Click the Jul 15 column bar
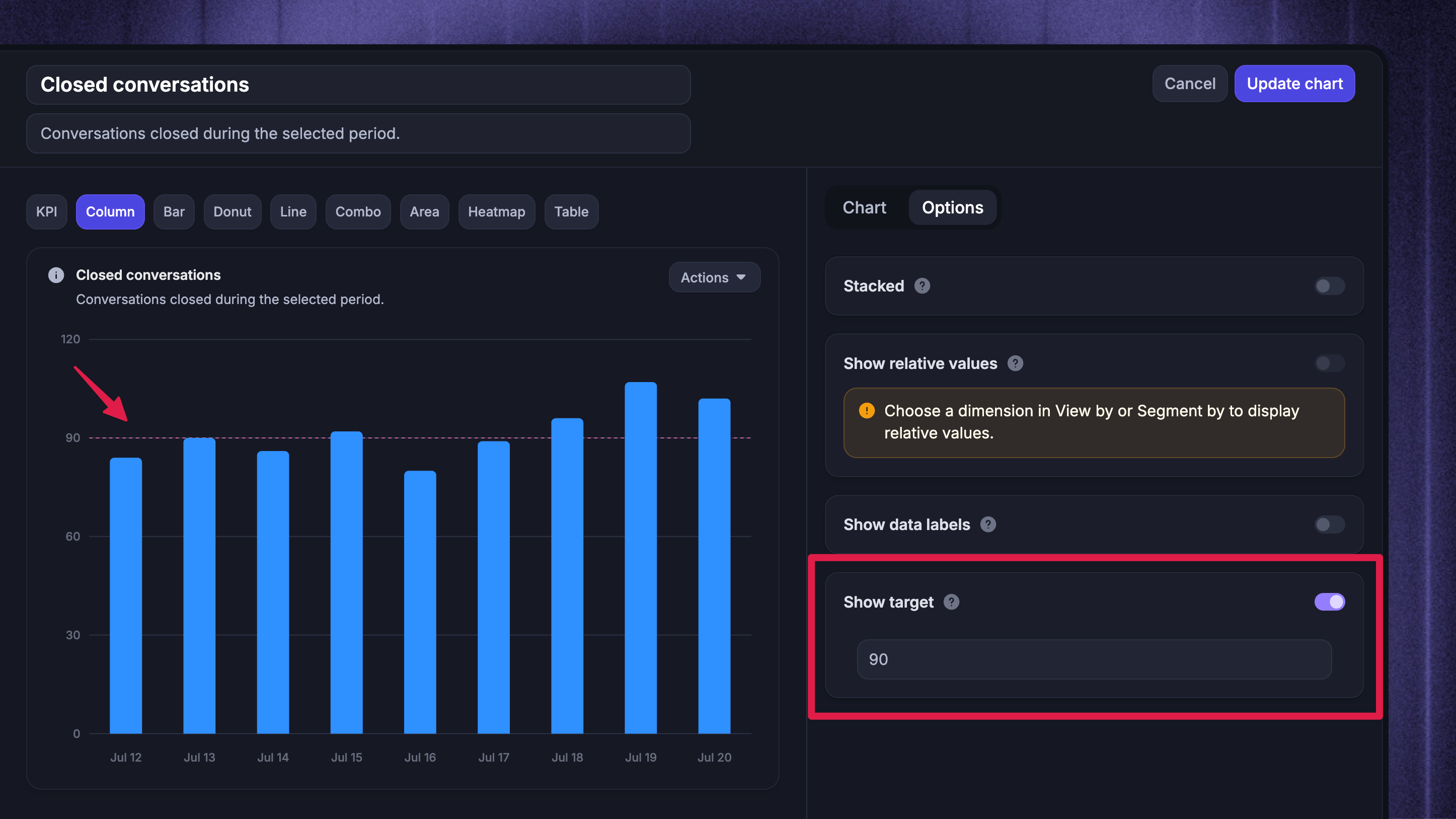Screen dimensions: 1456x819 click(346, 583)
